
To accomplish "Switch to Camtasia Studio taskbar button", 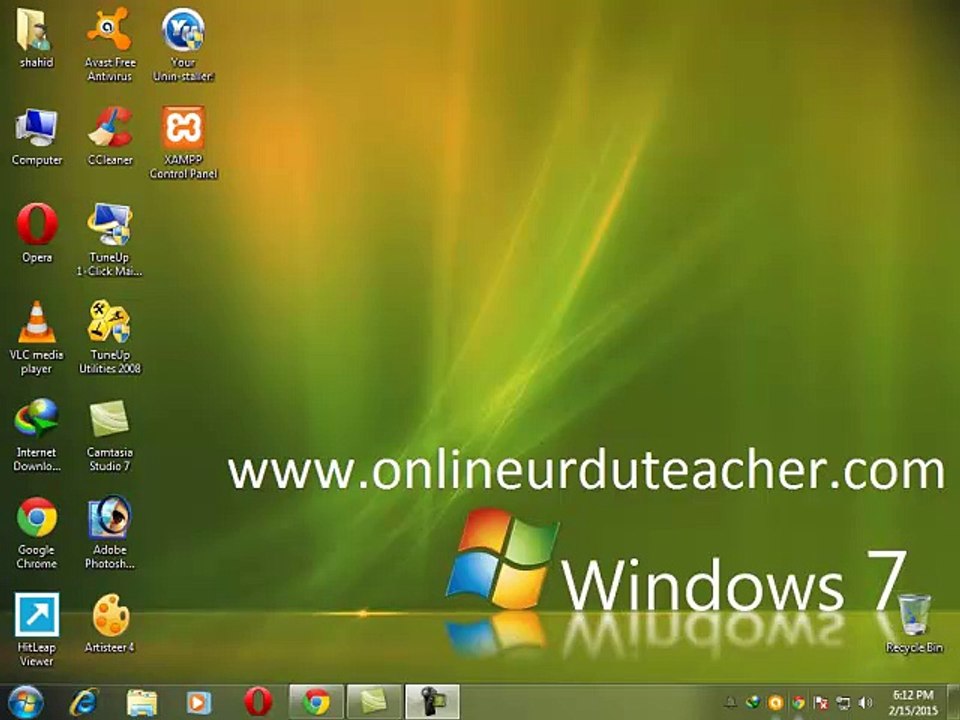I will (374, 702).
